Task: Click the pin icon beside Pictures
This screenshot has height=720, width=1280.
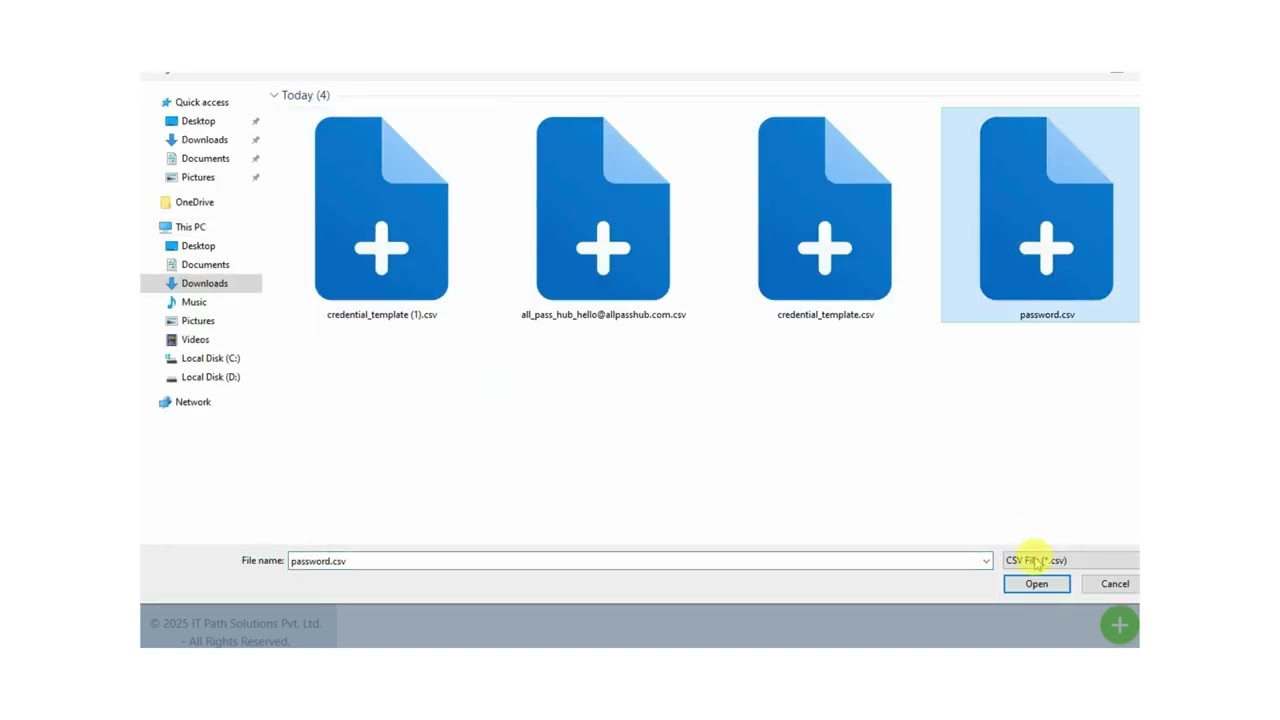Action: tap(255, 177)
